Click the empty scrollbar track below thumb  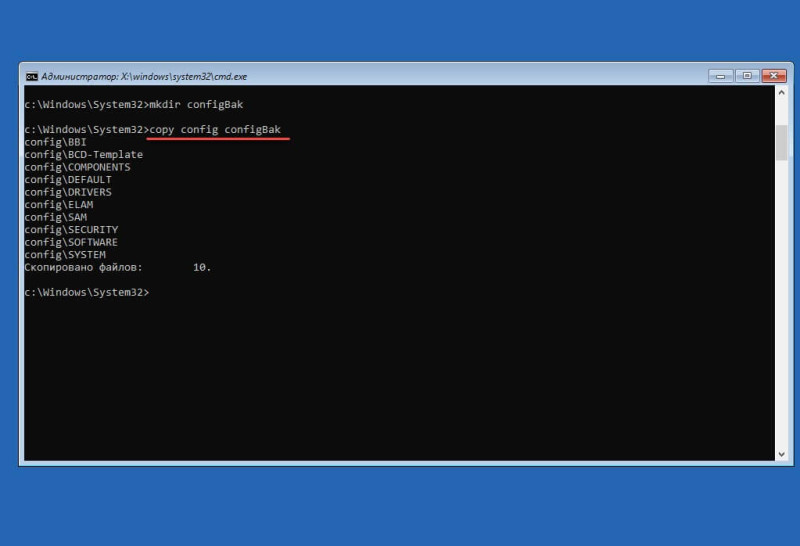[781, 304]
